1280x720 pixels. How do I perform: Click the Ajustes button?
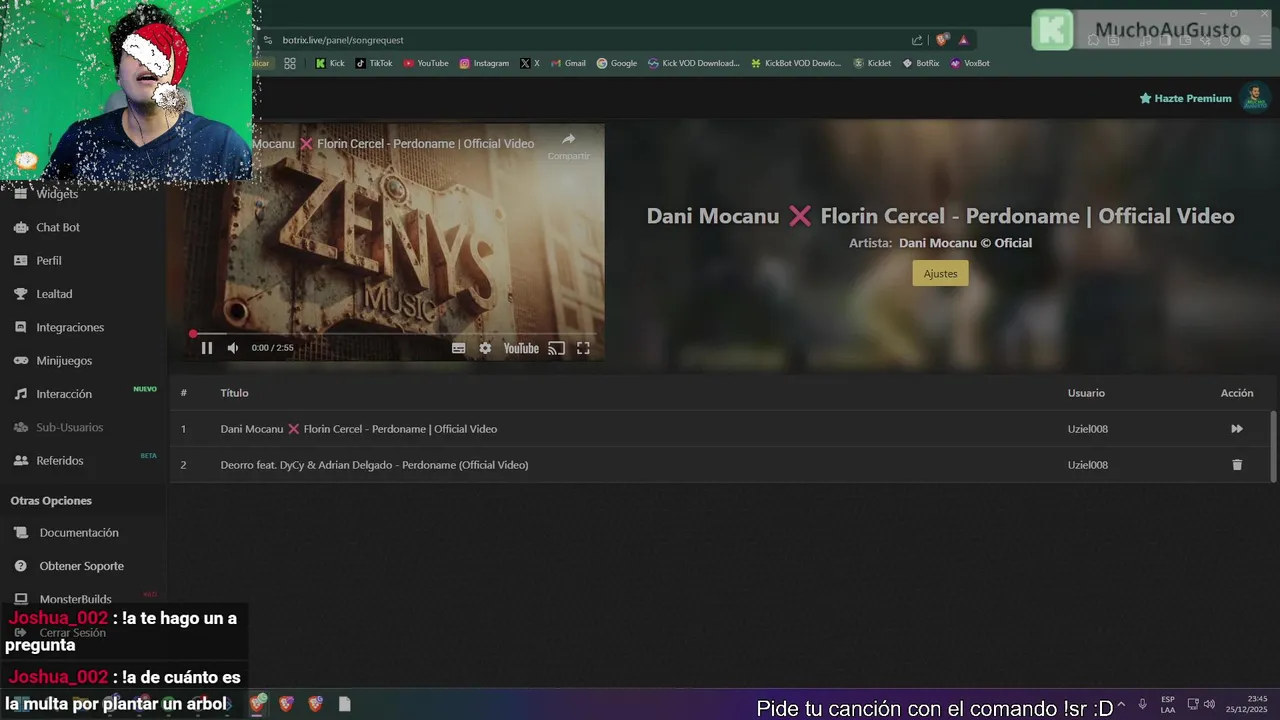point(940,273)
